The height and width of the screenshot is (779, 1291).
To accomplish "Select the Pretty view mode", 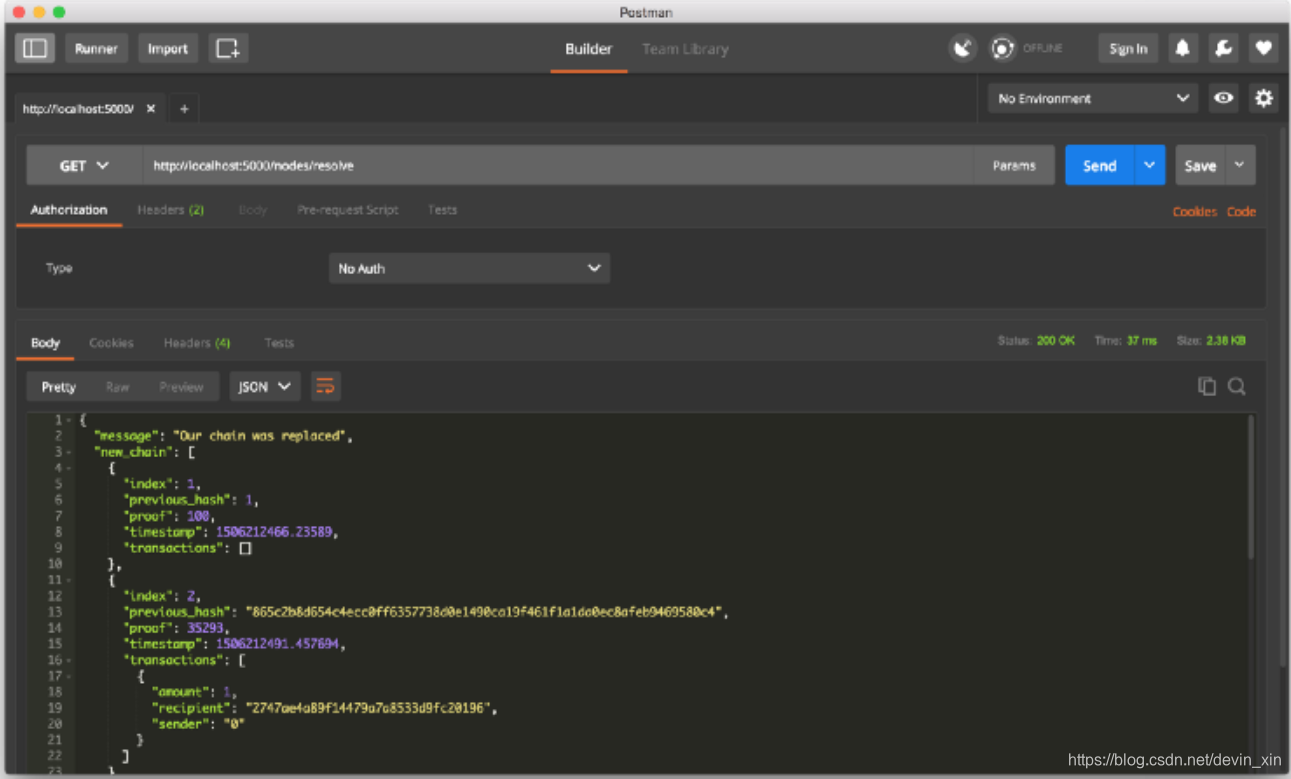I will pos(58,387).
